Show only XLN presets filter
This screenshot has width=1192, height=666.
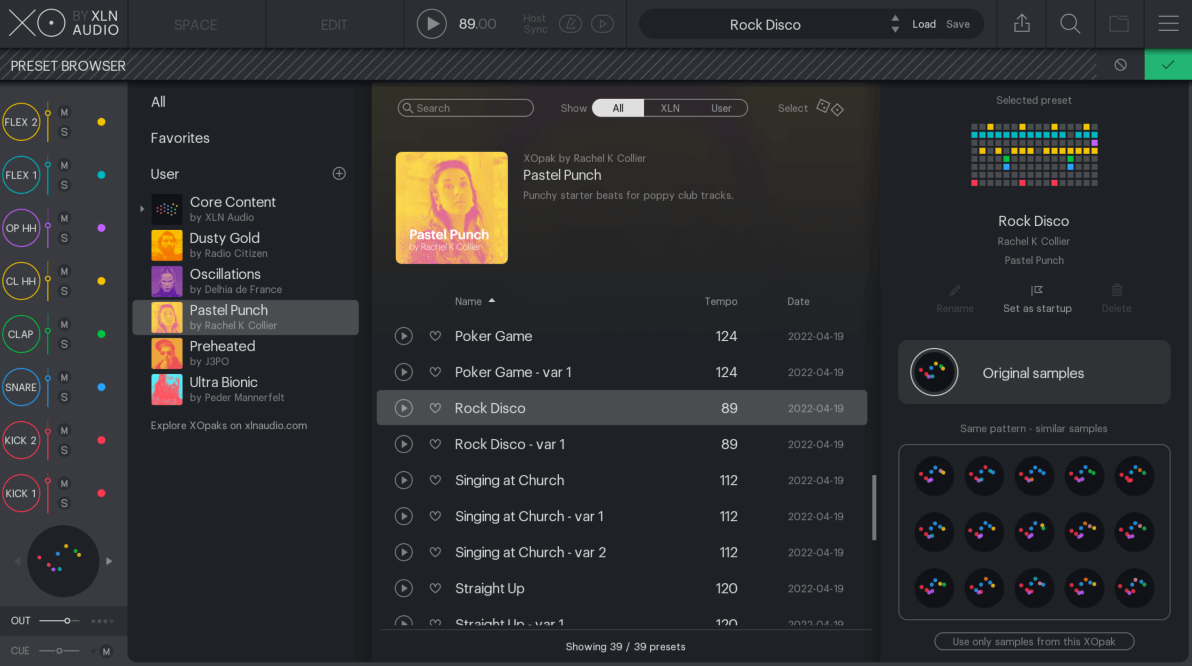(670, 108)
